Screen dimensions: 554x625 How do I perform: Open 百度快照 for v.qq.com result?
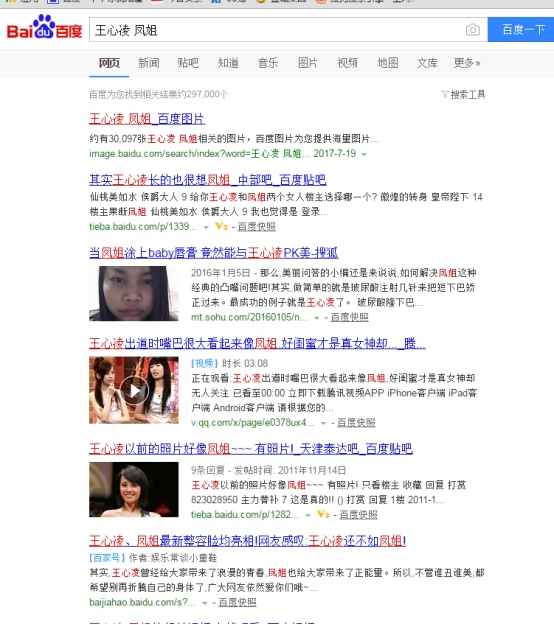click(x=356, y=423)
